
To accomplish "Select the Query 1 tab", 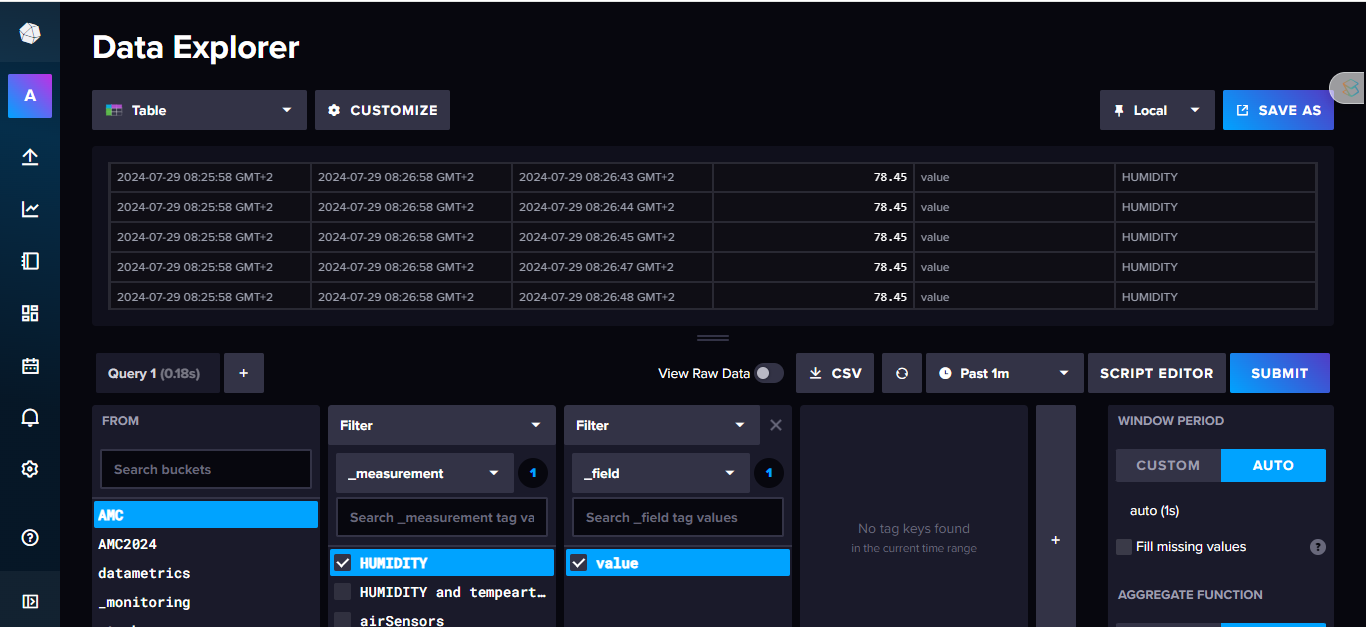I will click(154, 373).
